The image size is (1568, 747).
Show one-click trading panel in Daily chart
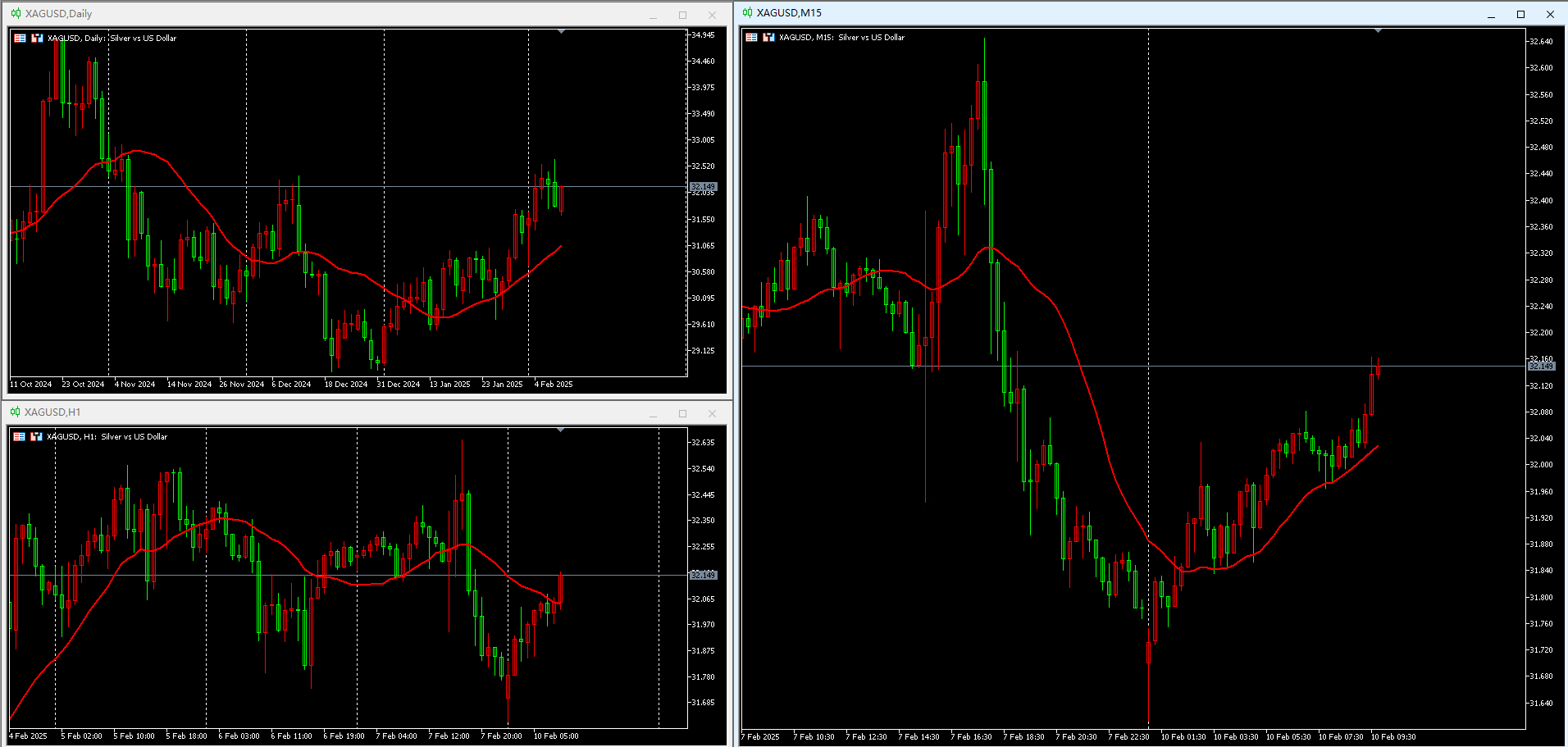(37, 38)
